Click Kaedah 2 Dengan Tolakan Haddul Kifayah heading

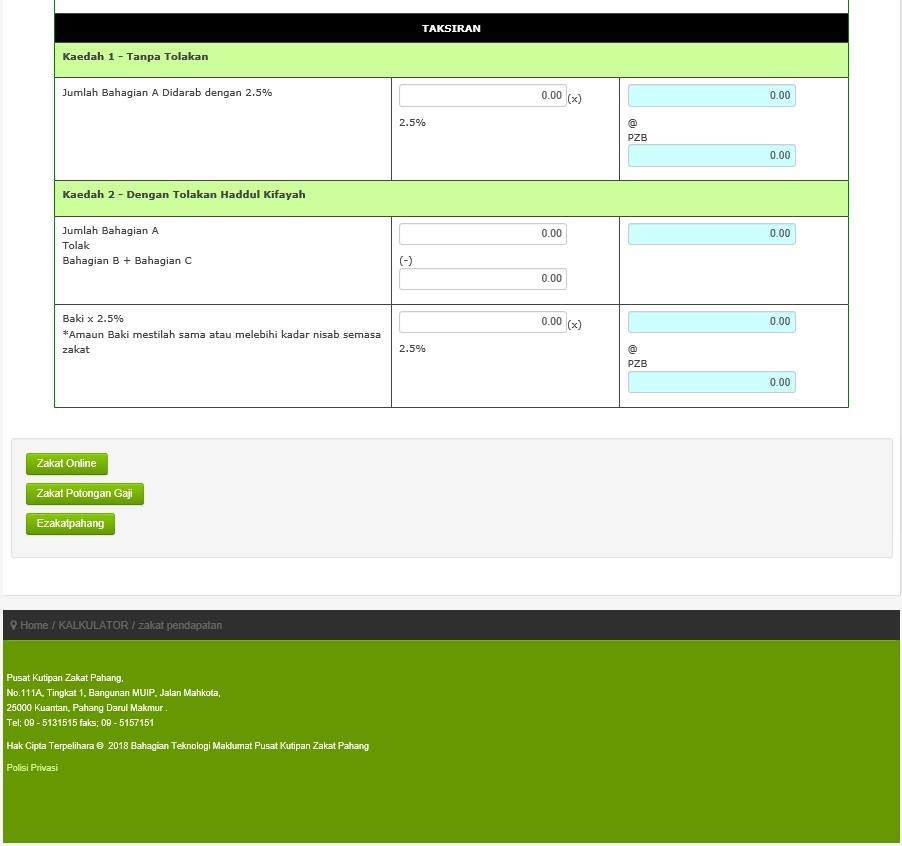pyautogui.click(x=184, y=194)
